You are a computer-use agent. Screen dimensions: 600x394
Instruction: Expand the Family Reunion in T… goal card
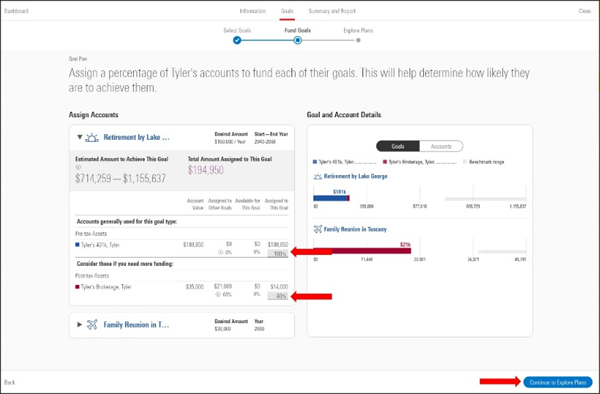tap(80, 324)
